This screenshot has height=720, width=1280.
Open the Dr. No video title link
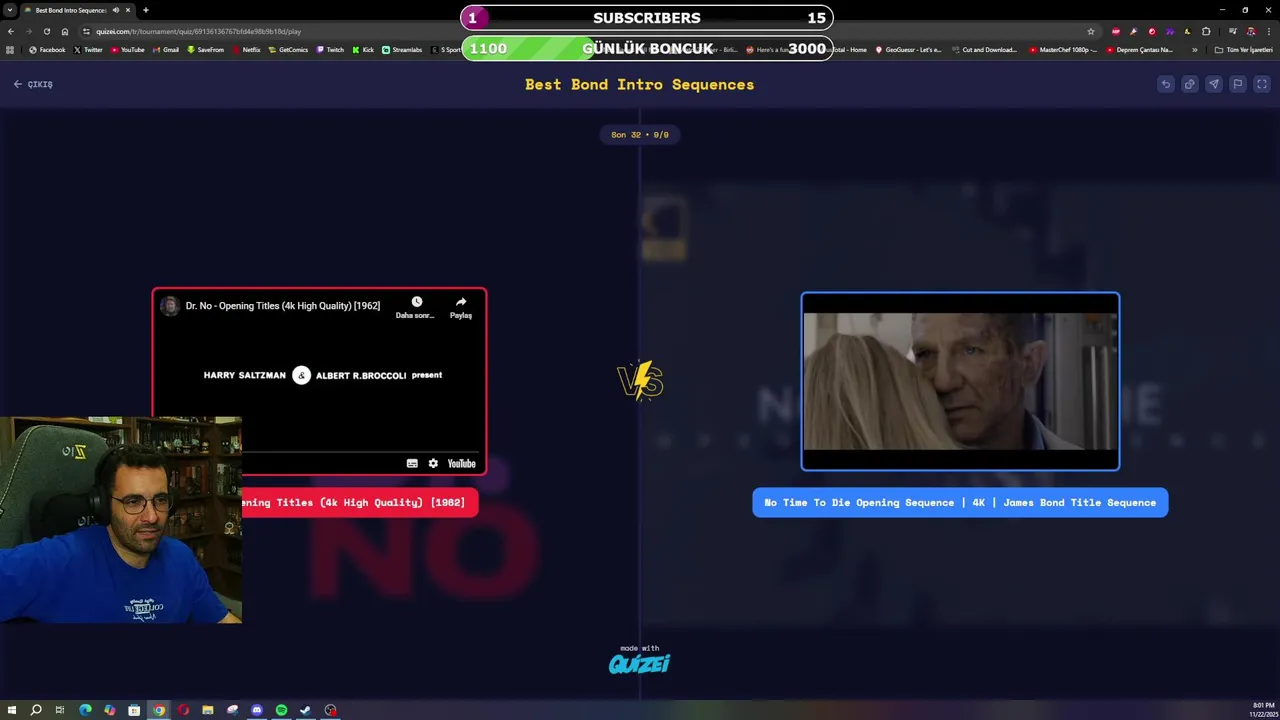point(283,306)
